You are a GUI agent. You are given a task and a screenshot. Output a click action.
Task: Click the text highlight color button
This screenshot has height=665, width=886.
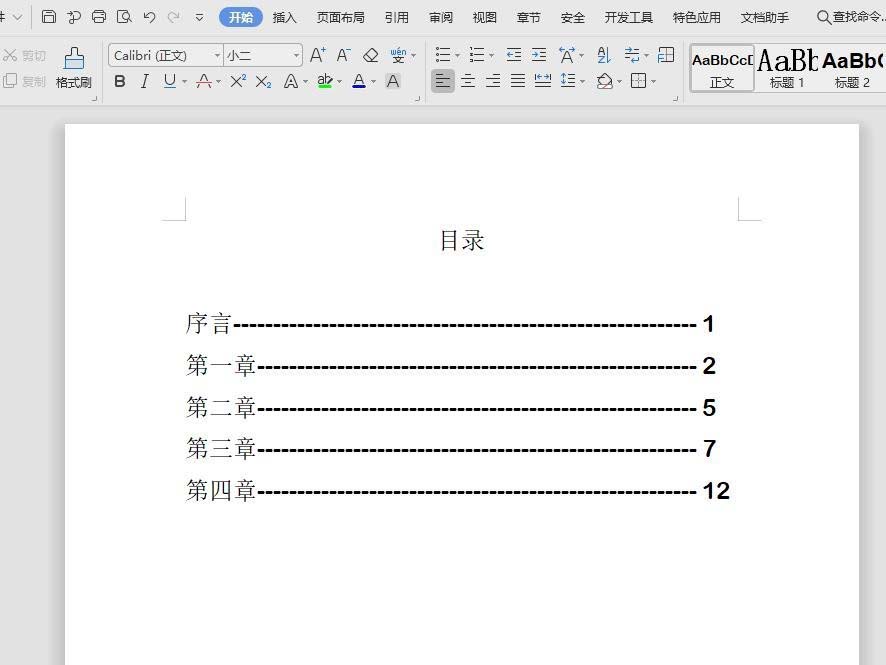coord(325,81)
